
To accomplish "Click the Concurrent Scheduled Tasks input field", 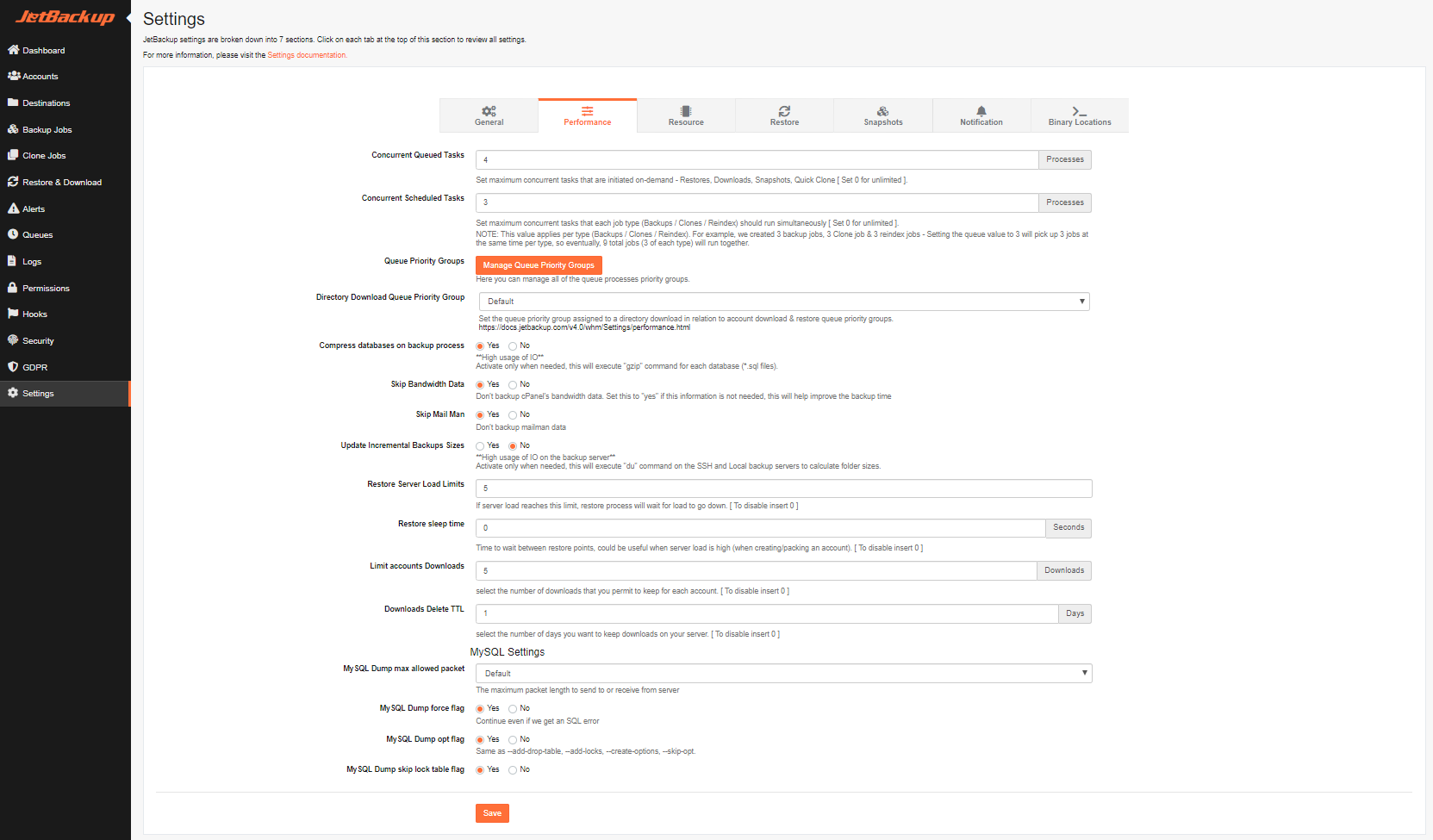I will click(757, 202).
